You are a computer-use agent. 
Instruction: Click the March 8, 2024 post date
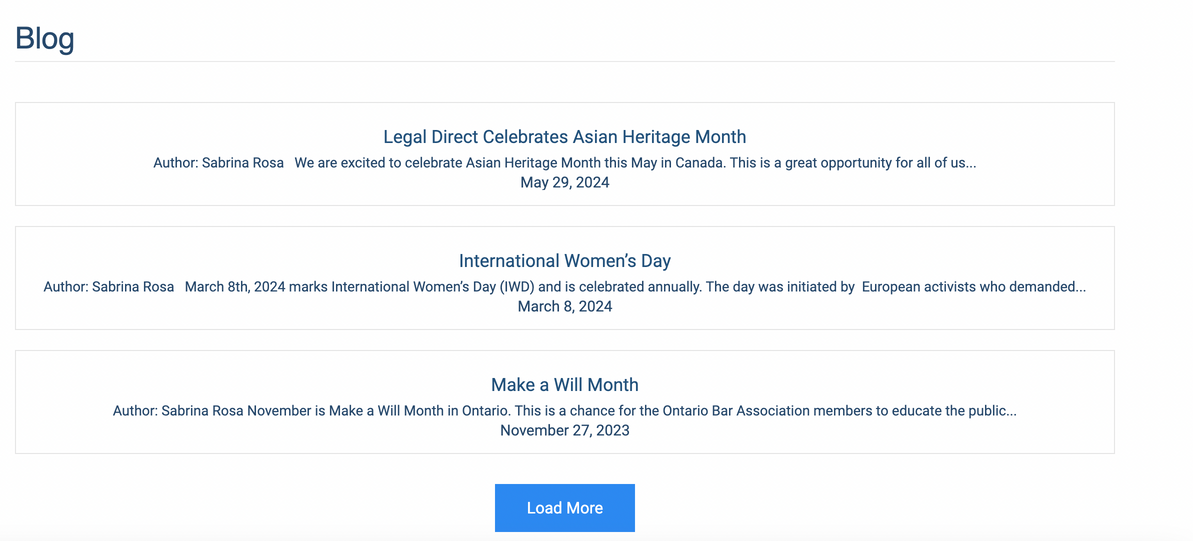[564, 306]
